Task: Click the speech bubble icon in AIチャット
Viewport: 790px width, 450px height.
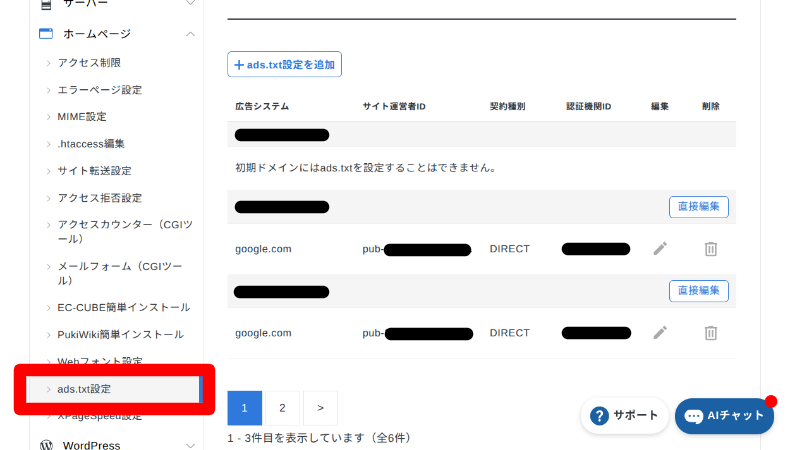Action: tap(693, 416)
